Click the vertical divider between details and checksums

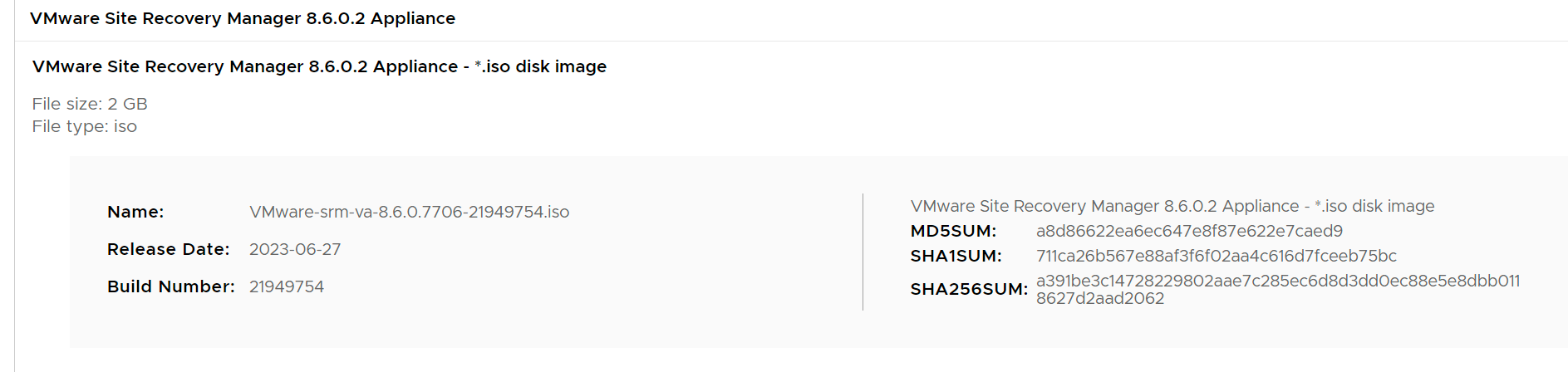pos(863,252)
